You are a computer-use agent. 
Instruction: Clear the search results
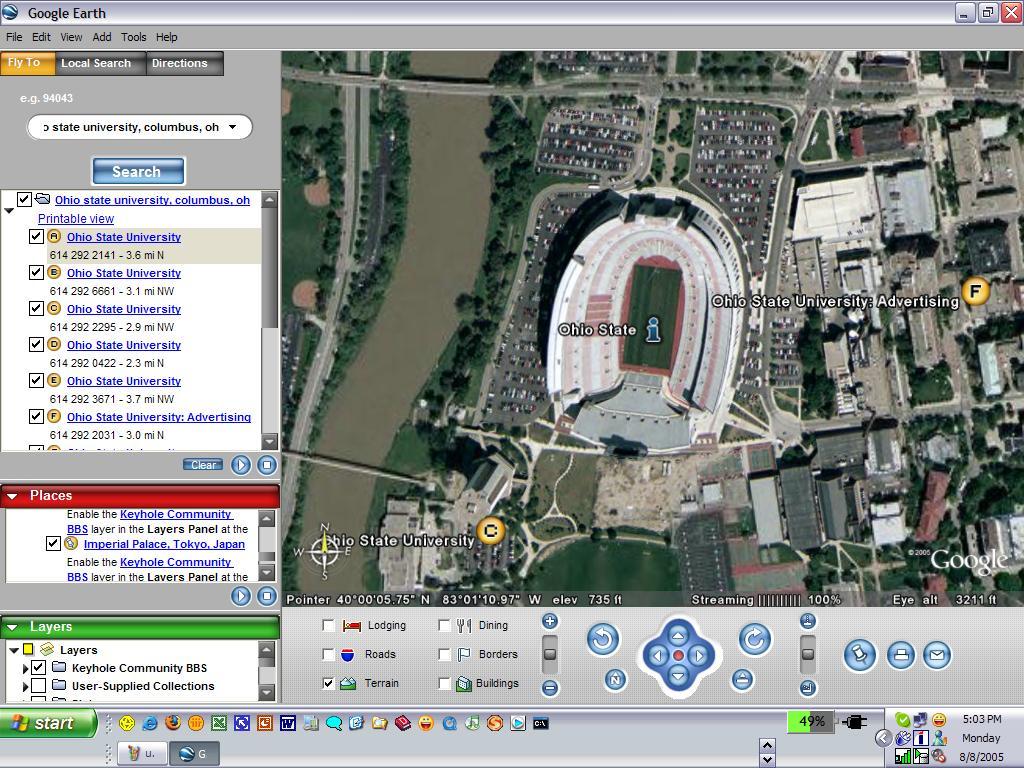[x=203, y=465]
